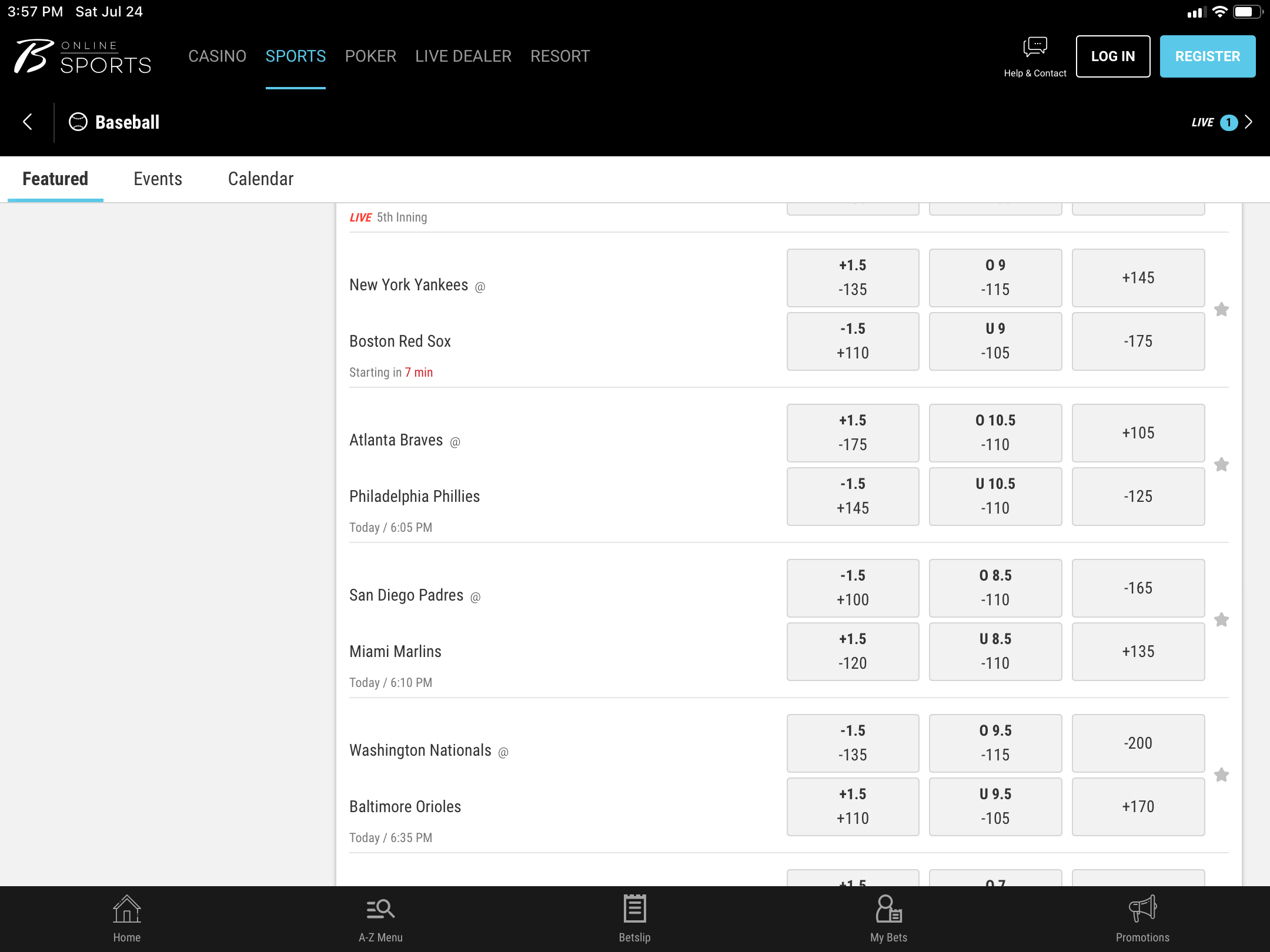Favorite the Yankees at Red Sox game star
This screenshot has width=1270, height=952.
[x=1221, y=310]
